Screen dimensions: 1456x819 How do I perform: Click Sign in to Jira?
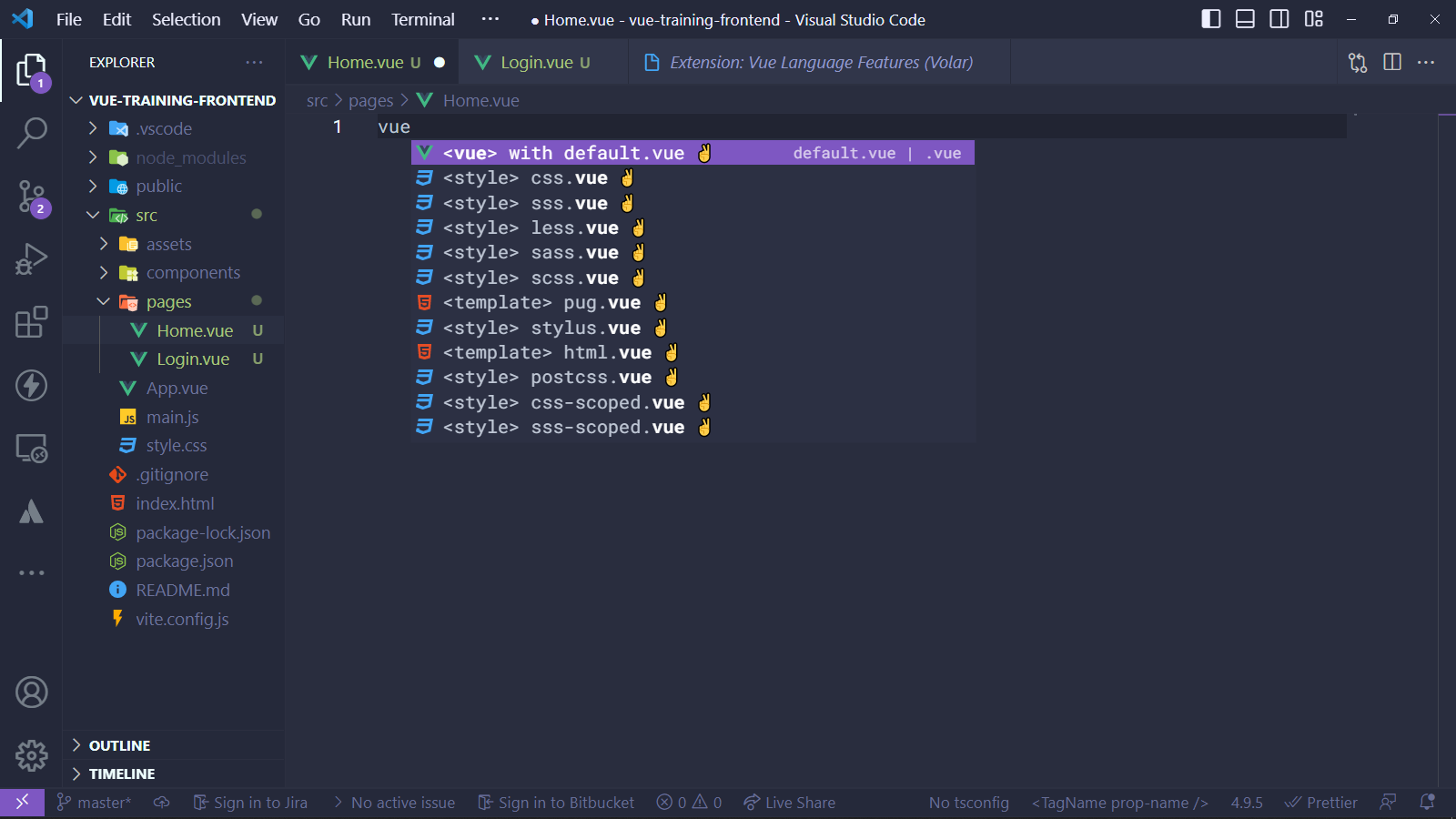[250, 803]
